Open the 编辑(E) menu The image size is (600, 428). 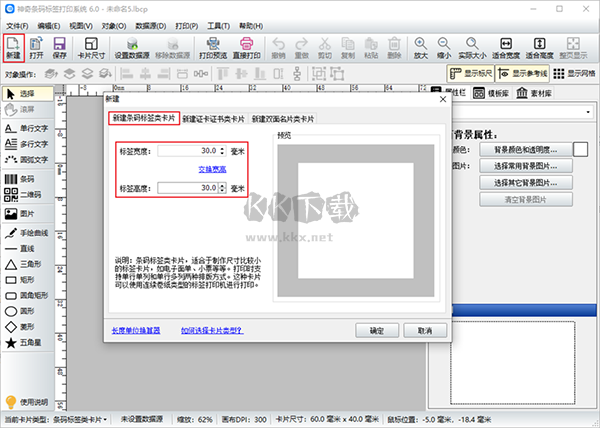point(49,26)
